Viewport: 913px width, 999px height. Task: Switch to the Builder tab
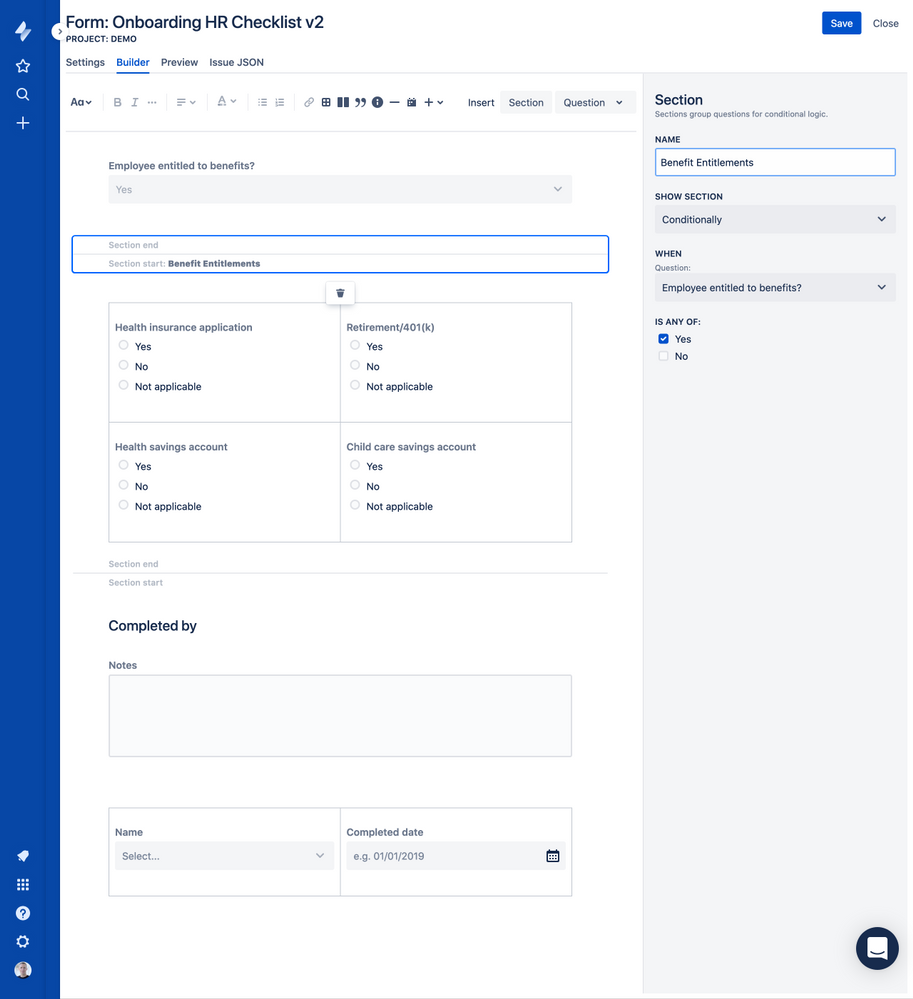pyautogui.click(x=133, y=62)
